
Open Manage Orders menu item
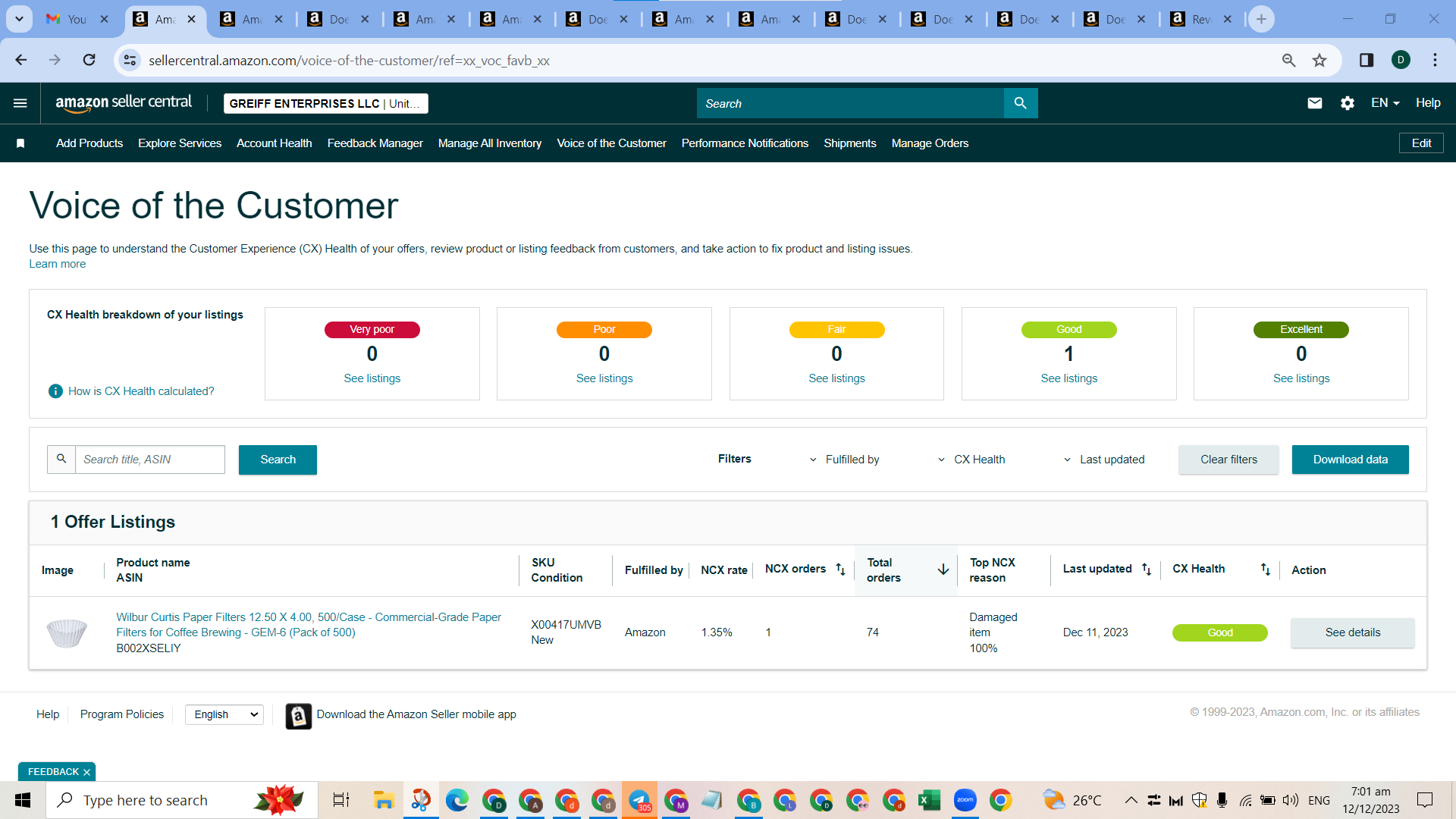point(930,143)
